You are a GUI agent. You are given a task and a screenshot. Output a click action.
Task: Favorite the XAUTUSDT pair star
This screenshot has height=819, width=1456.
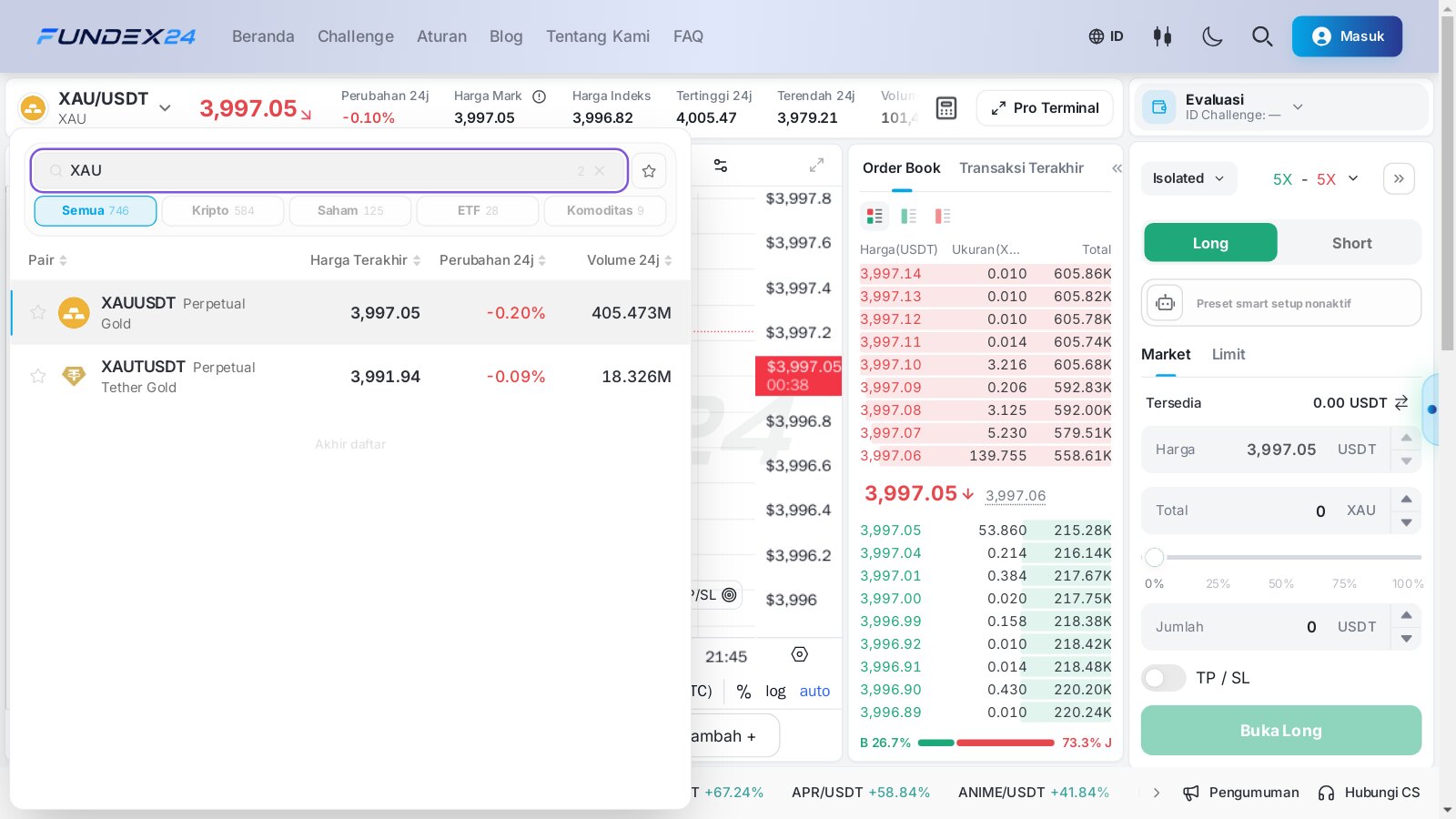38,376
